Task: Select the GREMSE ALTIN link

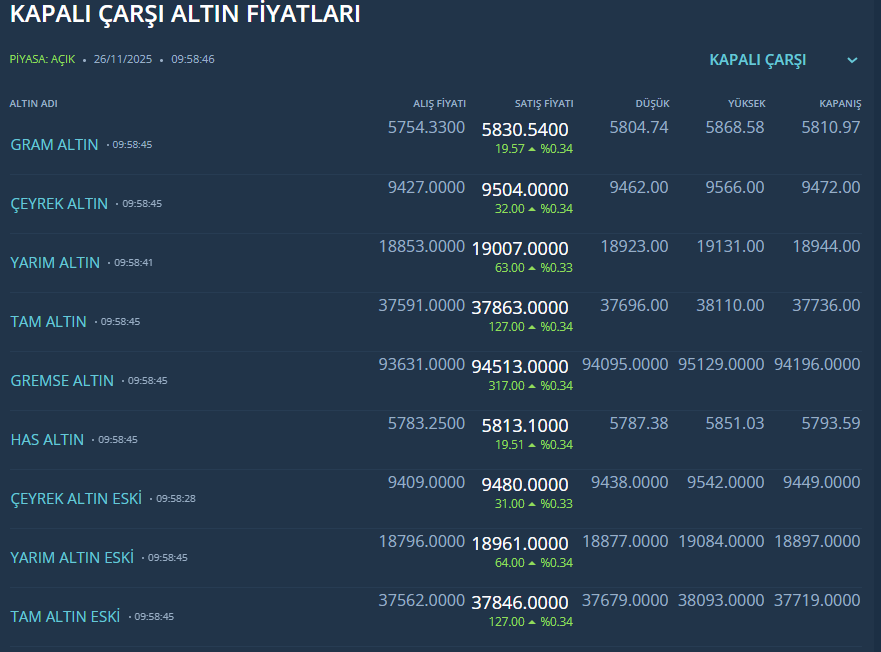Action: tap(62, 380)
